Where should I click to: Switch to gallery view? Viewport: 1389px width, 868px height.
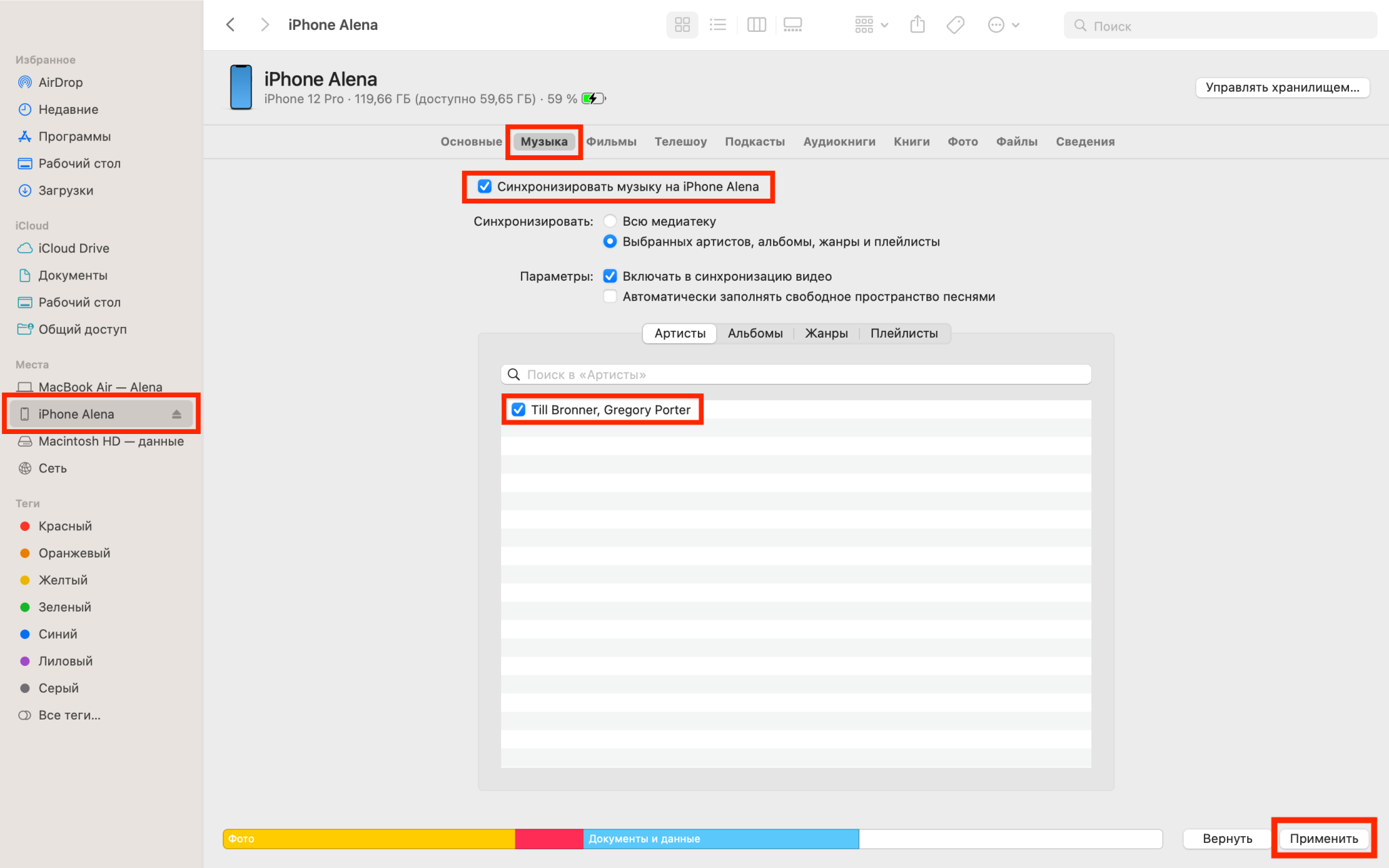[792, 25]
